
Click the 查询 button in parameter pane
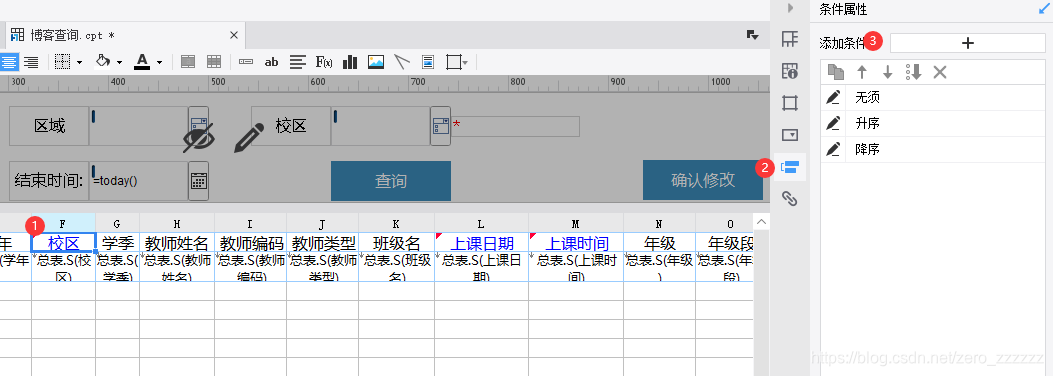point(391,181)
